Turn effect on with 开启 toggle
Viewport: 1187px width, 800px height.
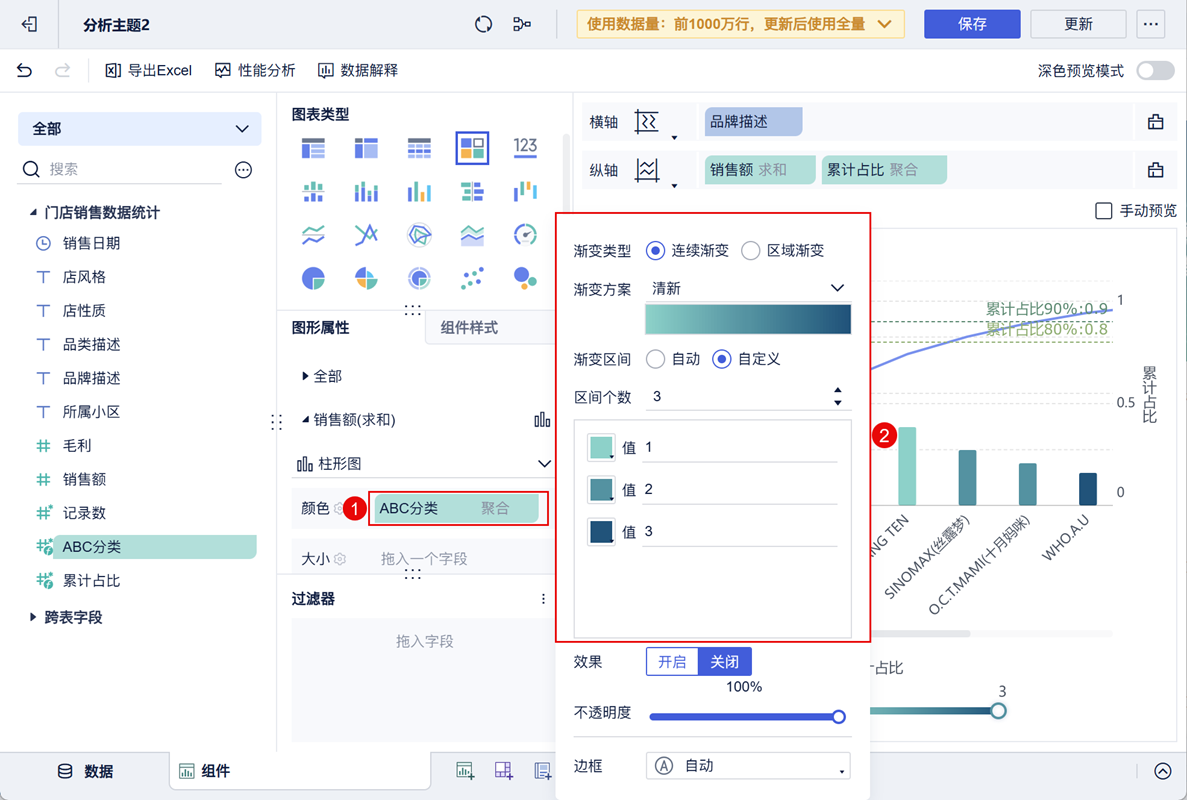tap(672, 661)
